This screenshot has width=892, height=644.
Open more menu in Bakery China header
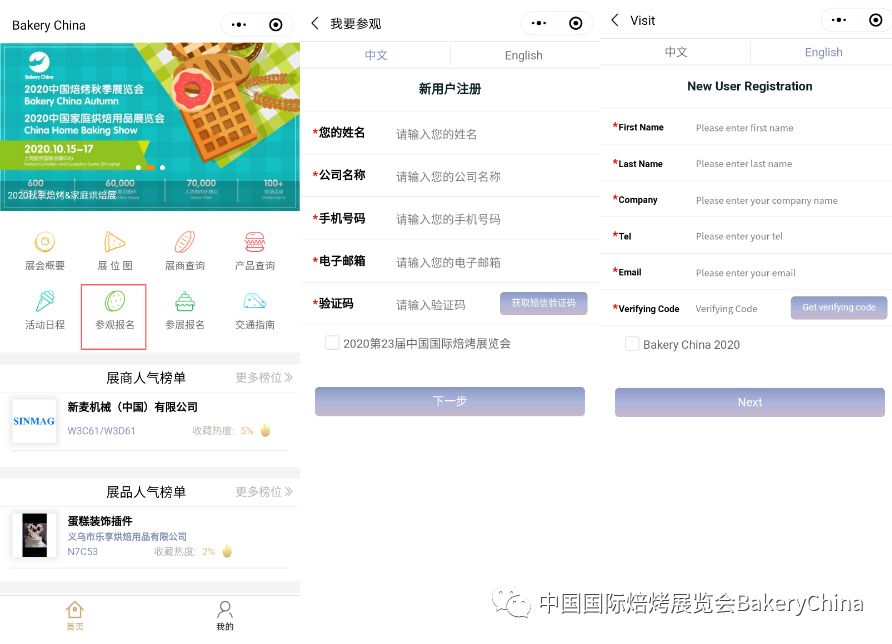[x=239, y=24]
